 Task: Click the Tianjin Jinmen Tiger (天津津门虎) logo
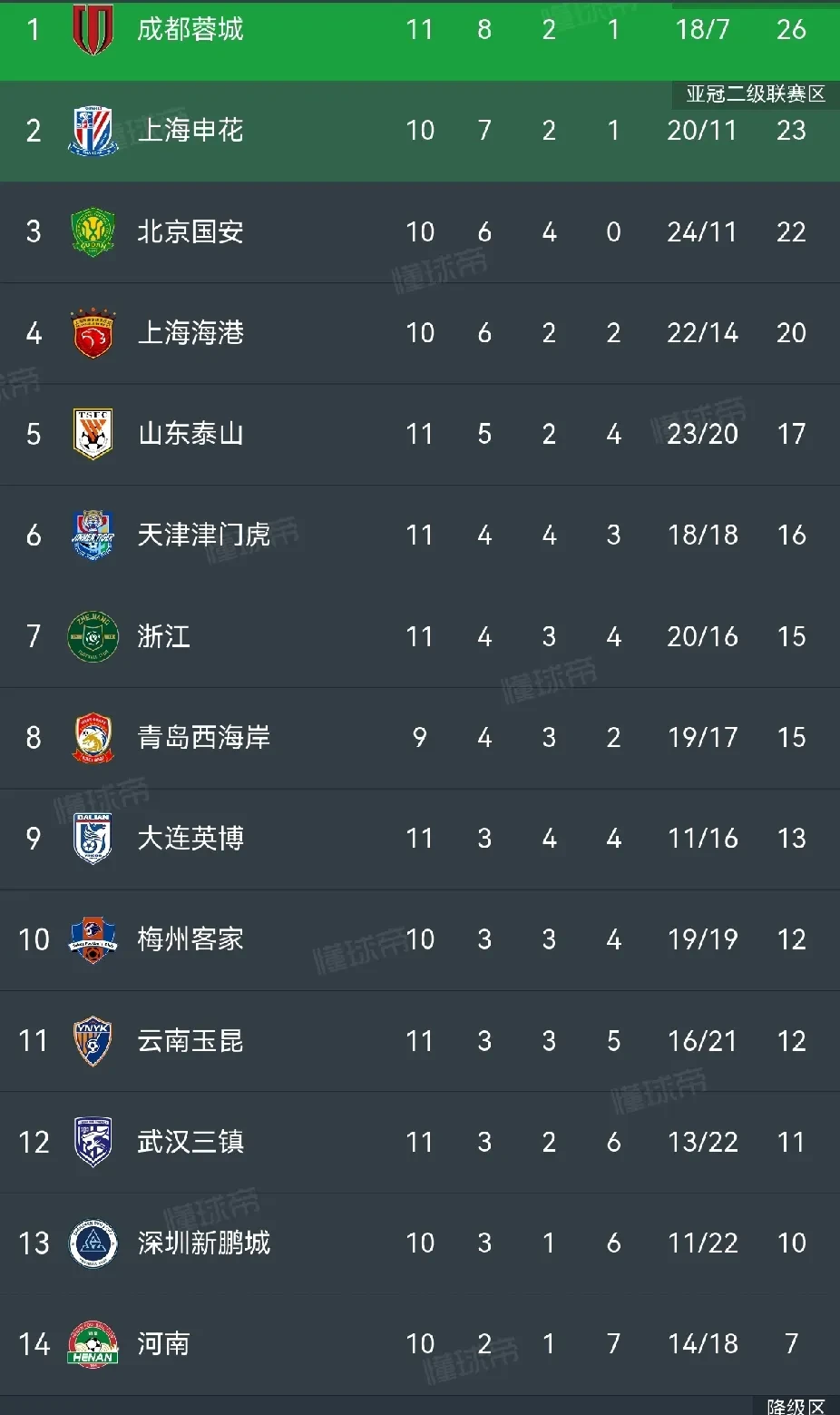click(93, 535)
